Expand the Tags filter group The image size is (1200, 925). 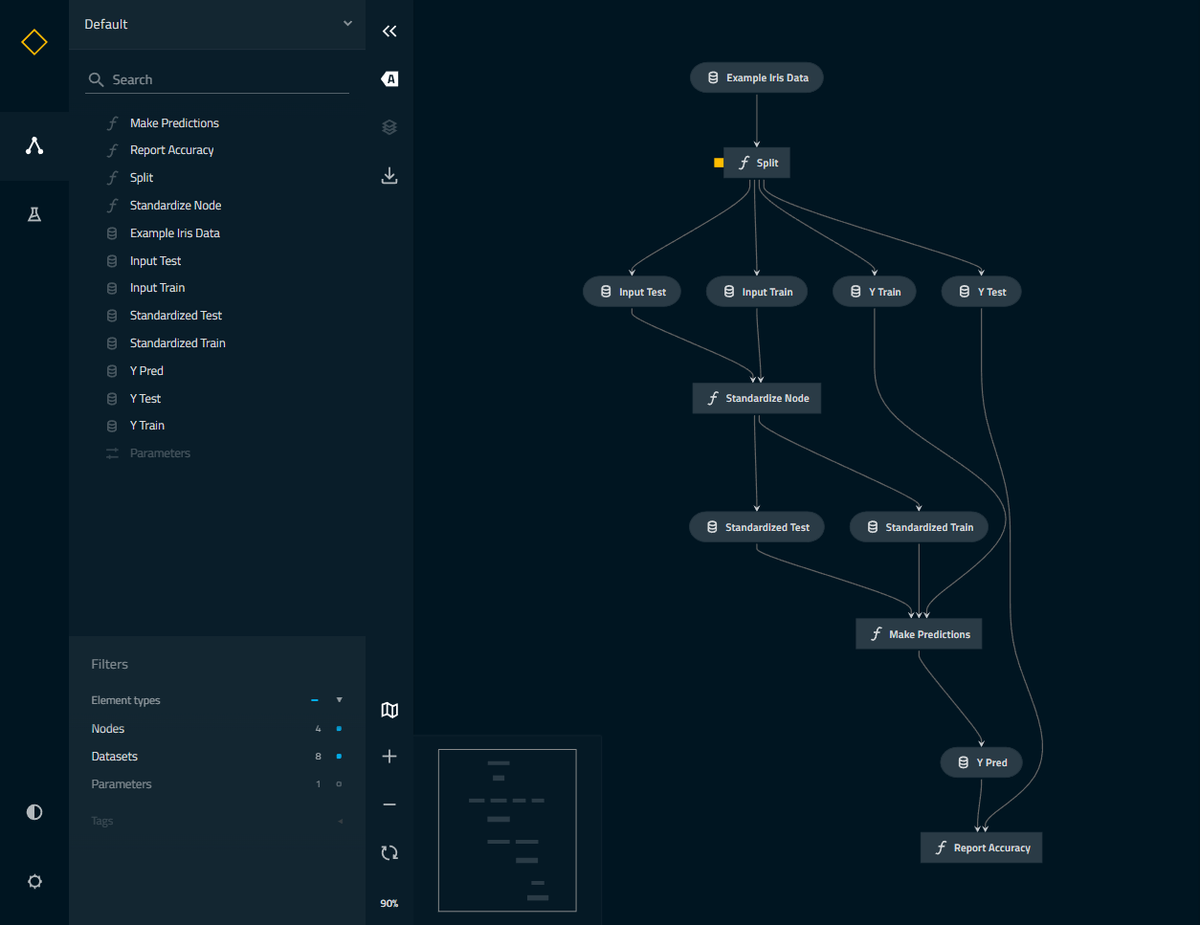tap(339, 821)
